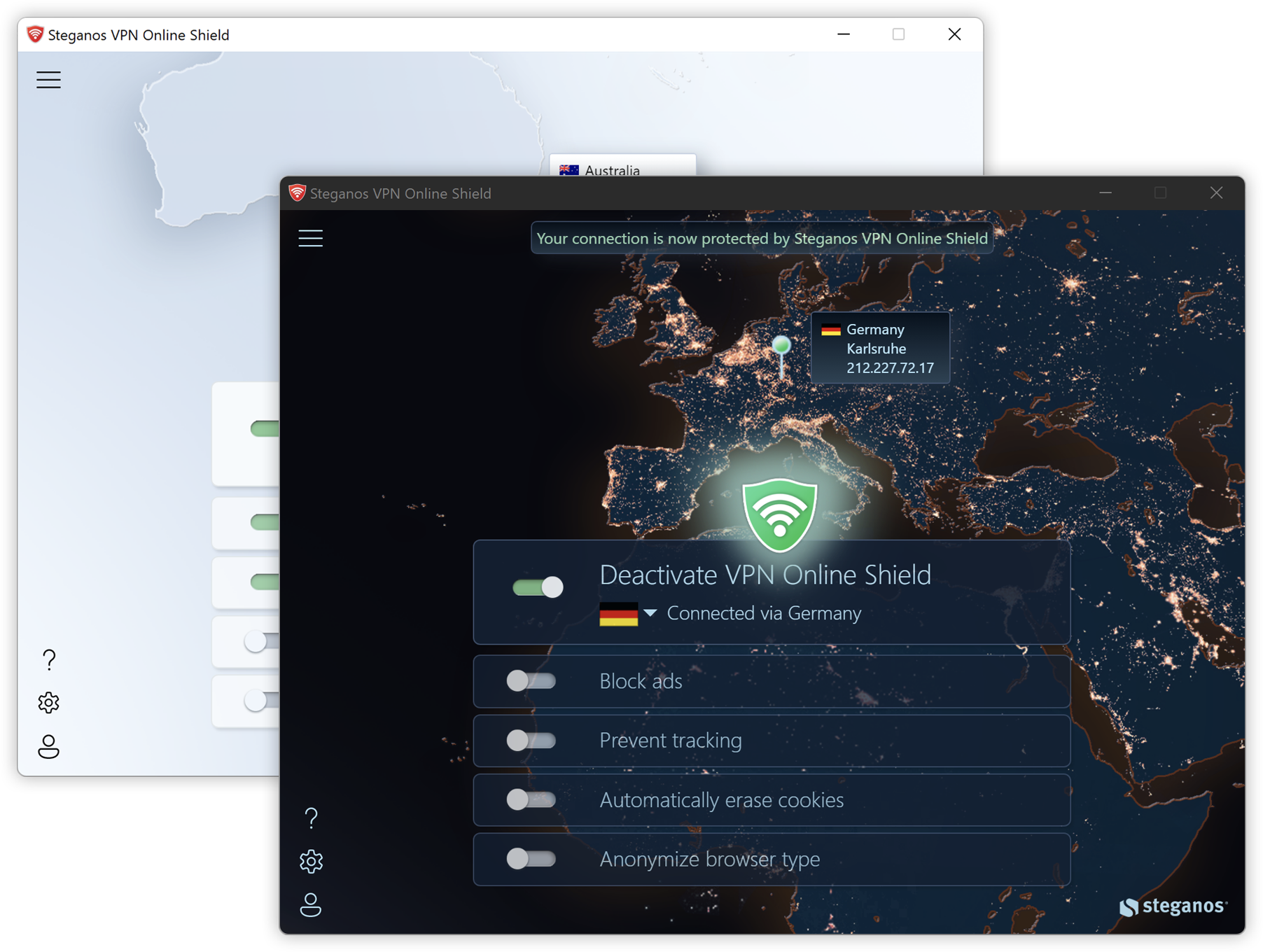The width and height of the screenshot is (1263, 952).
Task: Open help question mark in the light window
Action: pos(49,659)
